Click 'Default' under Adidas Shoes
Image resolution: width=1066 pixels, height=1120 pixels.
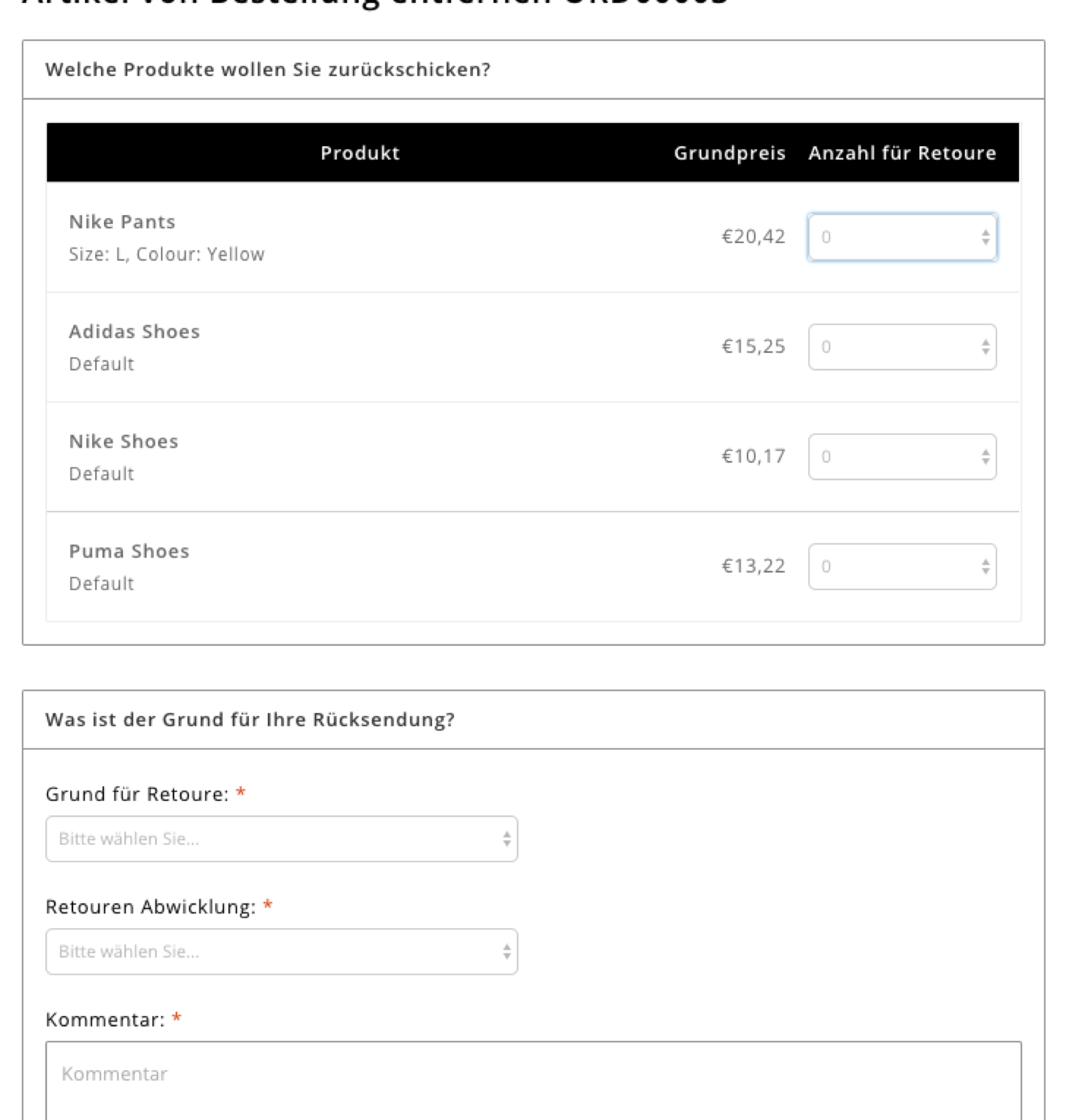click(101, 364)
